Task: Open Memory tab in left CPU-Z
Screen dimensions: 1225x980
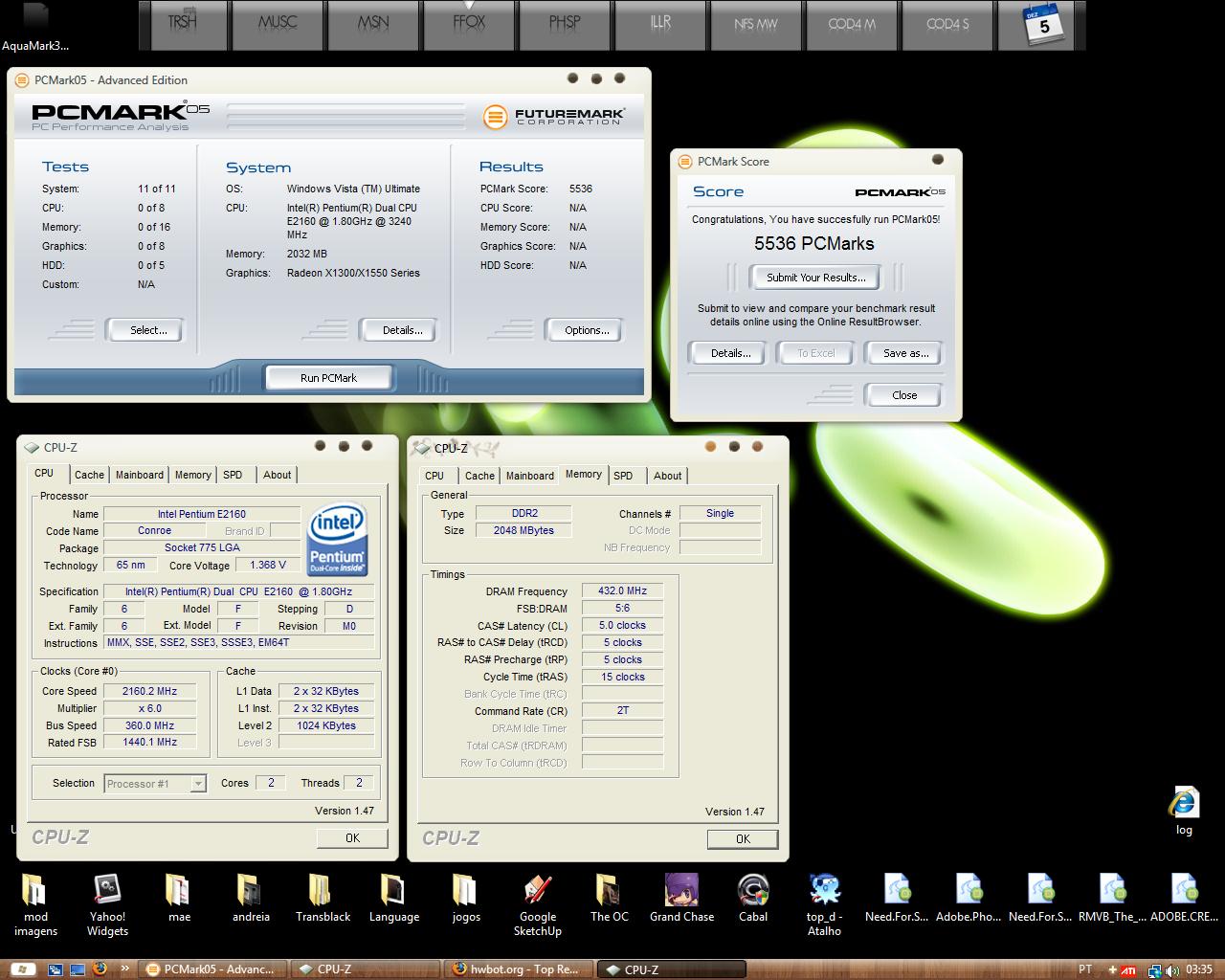Action: click(x=192, y=475)
